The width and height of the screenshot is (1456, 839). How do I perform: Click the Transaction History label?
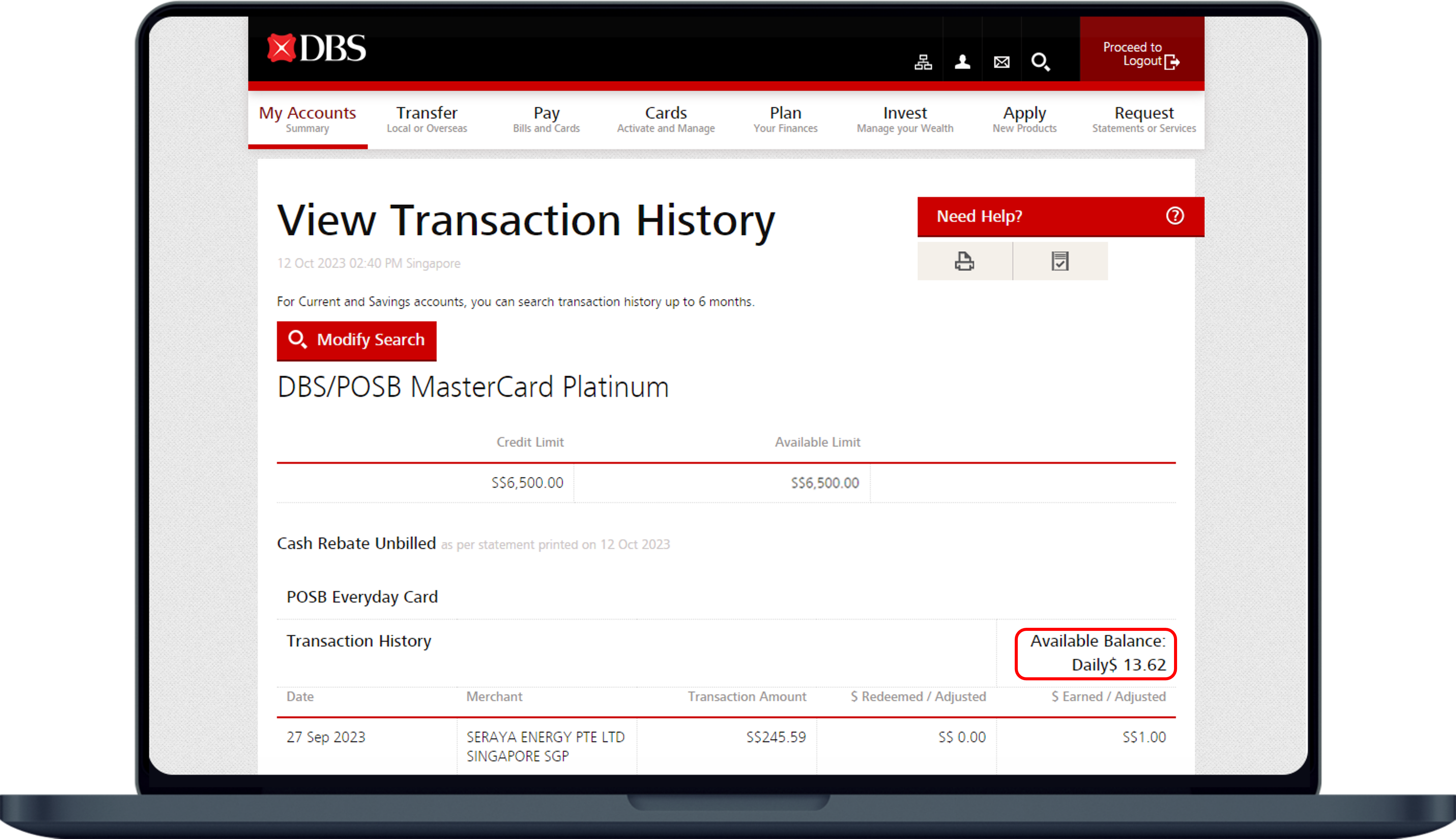pos(359,641)
